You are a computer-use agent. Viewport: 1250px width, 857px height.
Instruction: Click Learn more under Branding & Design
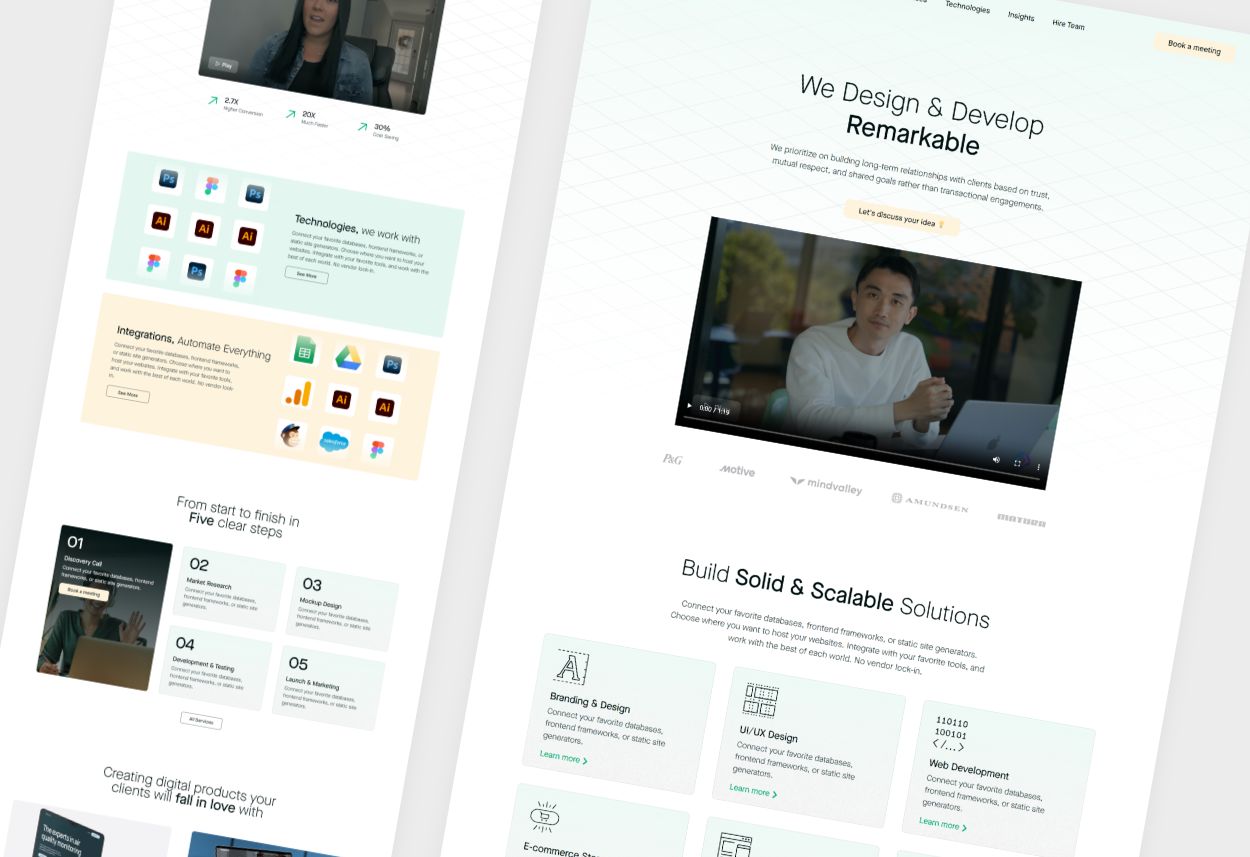point(563,757)
